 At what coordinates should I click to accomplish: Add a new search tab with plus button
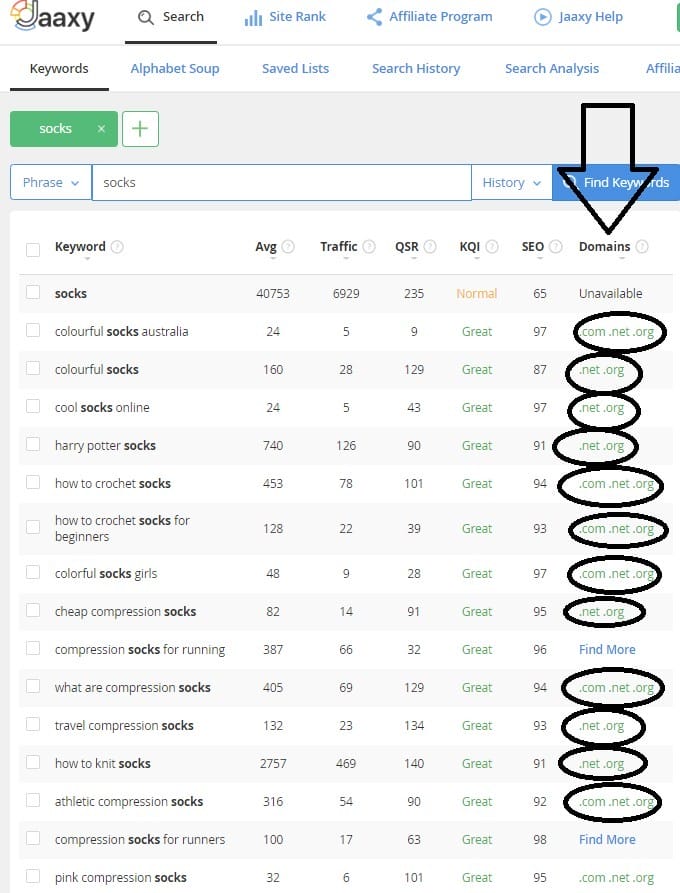(x=140, y=129)
